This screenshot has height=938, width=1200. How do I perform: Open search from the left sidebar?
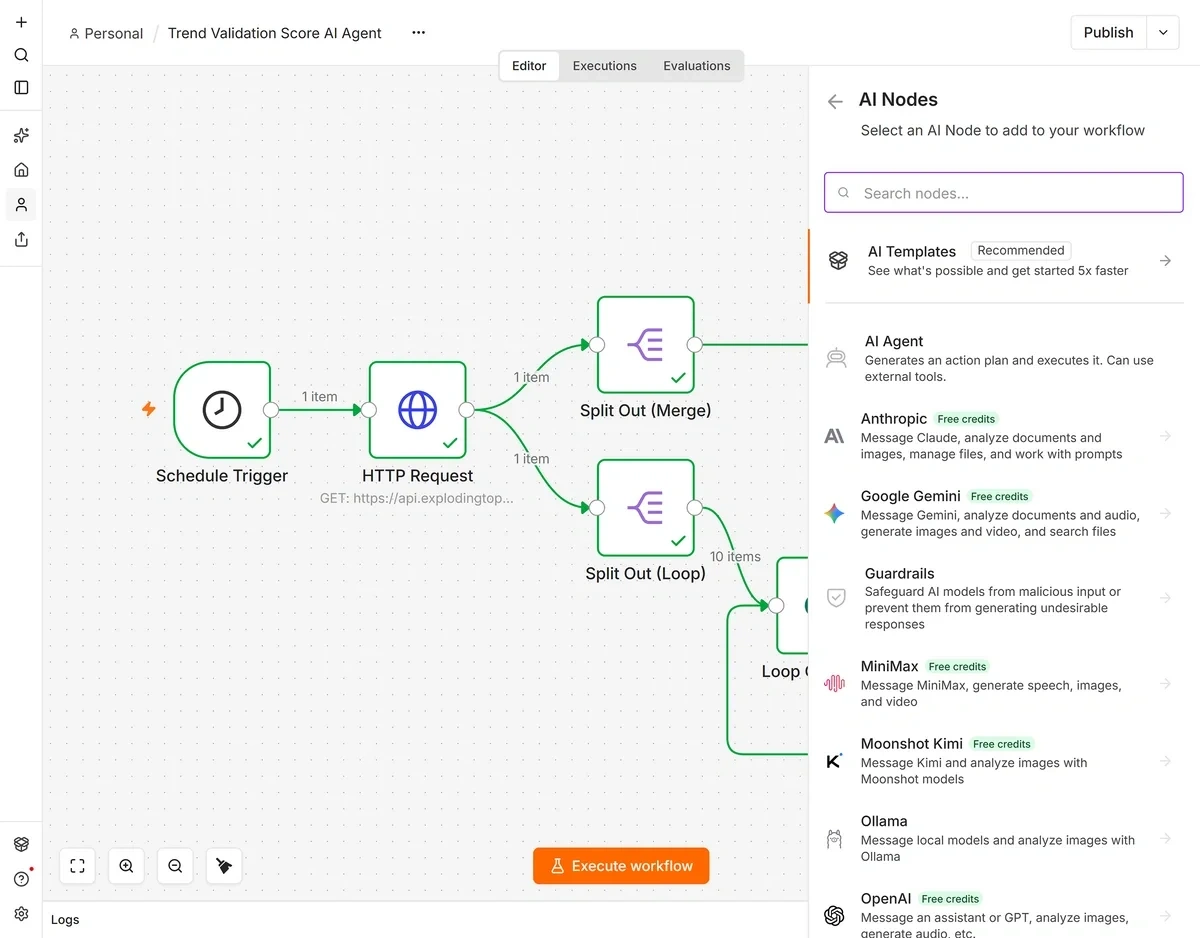tap(21, 55)
